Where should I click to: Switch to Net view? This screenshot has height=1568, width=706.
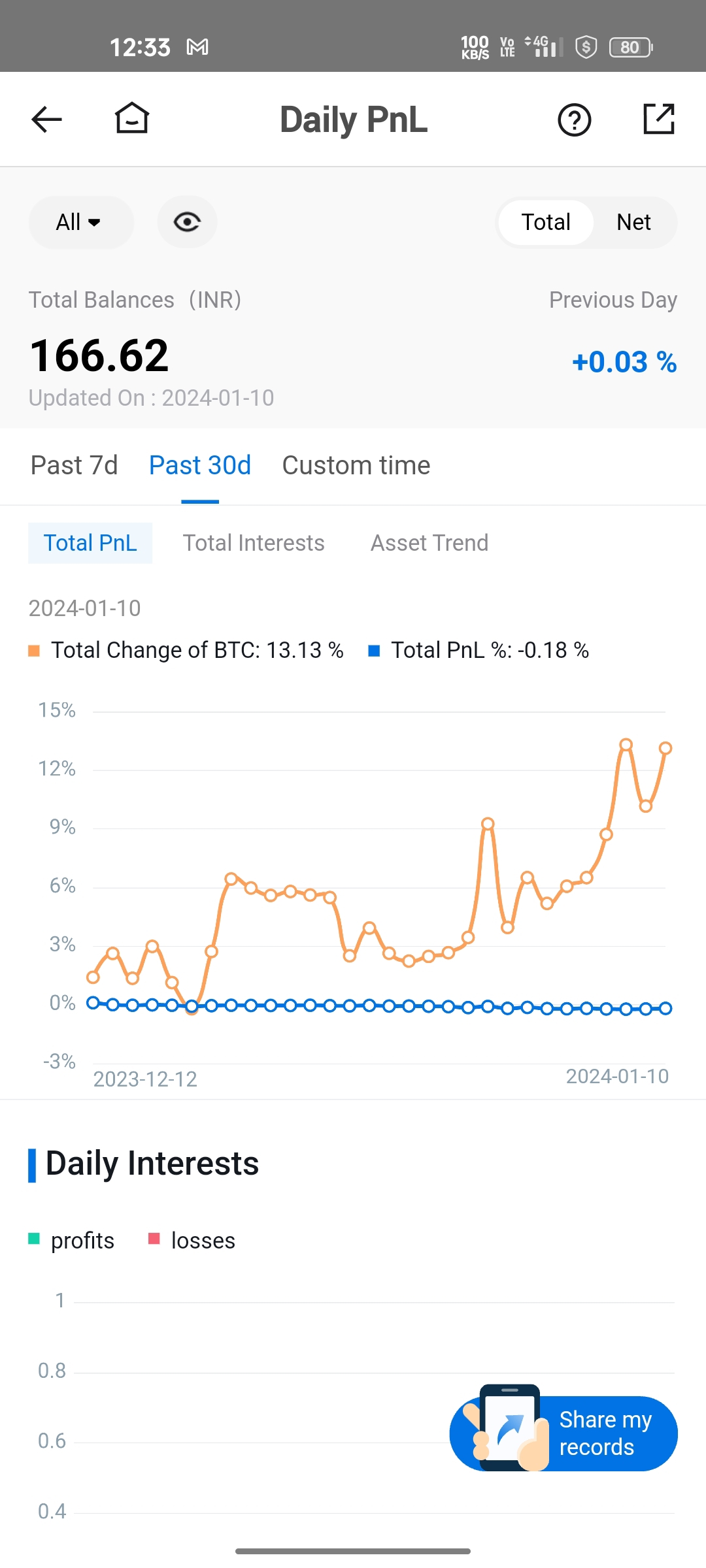(x=633, y=222)
